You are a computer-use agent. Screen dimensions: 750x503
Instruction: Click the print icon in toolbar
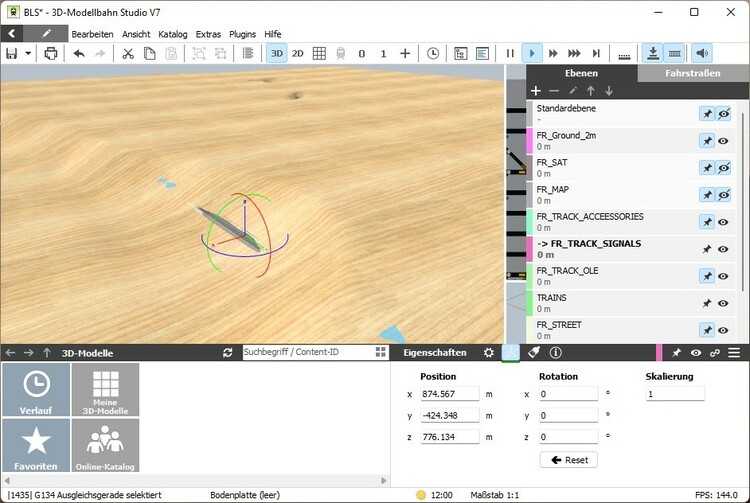point(50,53)
